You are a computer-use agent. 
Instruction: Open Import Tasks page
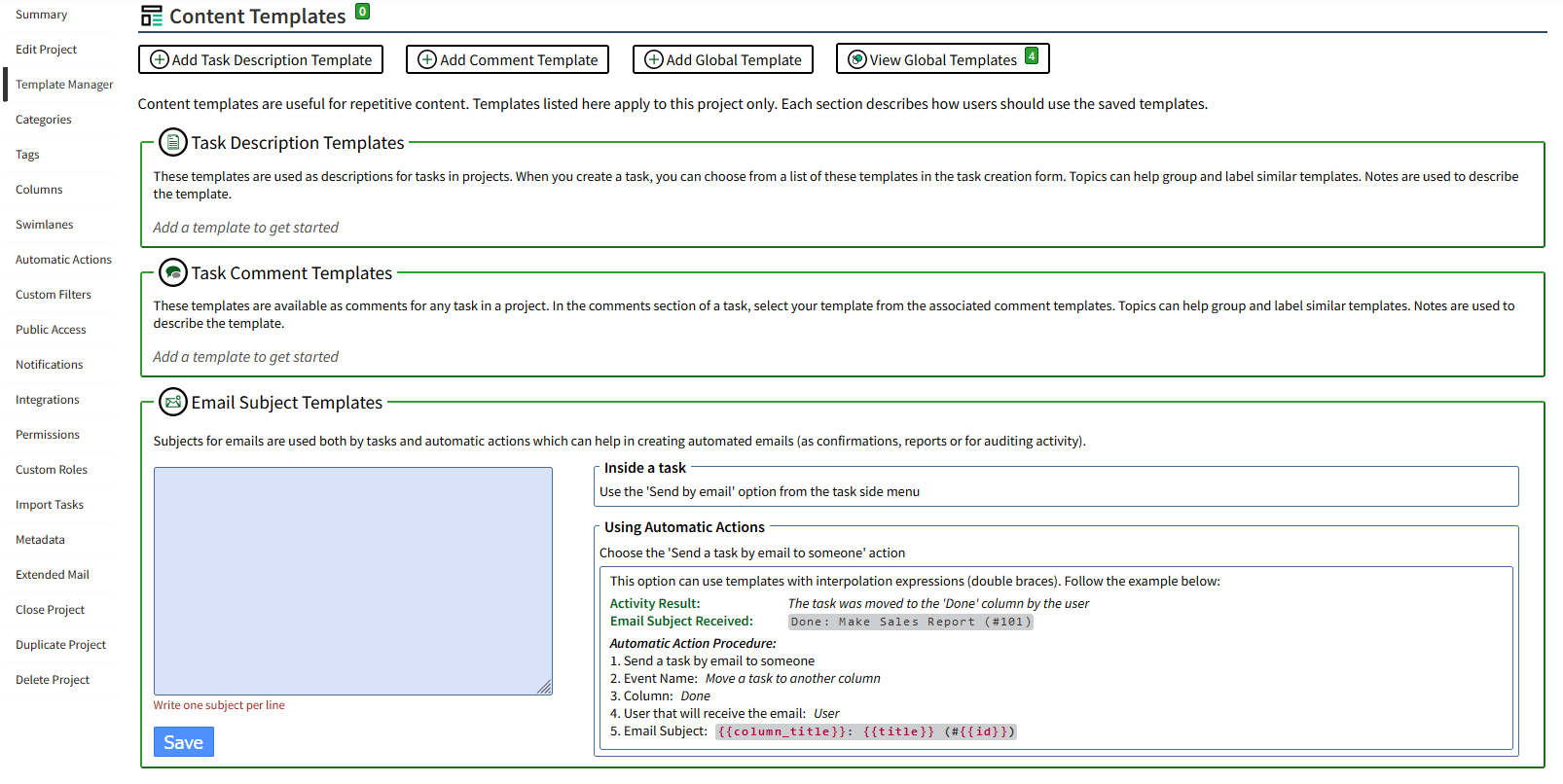50,505
